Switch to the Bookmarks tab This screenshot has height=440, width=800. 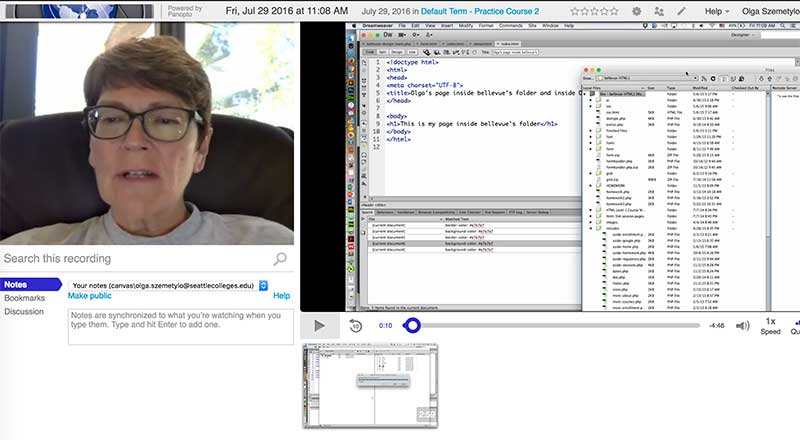pos(24,298)
